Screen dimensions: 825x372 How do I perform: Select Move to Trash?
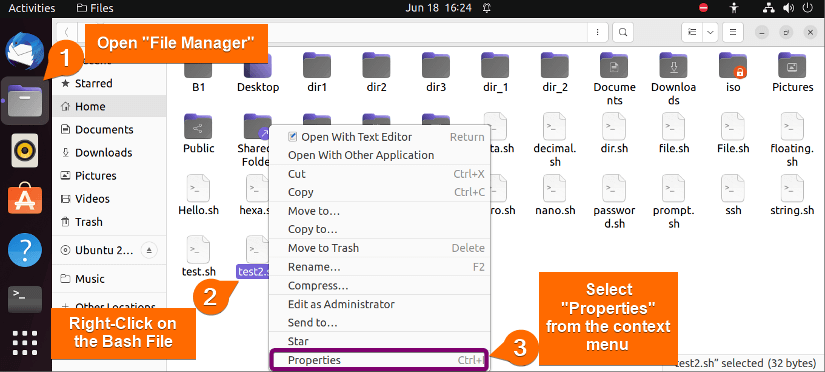379,248
